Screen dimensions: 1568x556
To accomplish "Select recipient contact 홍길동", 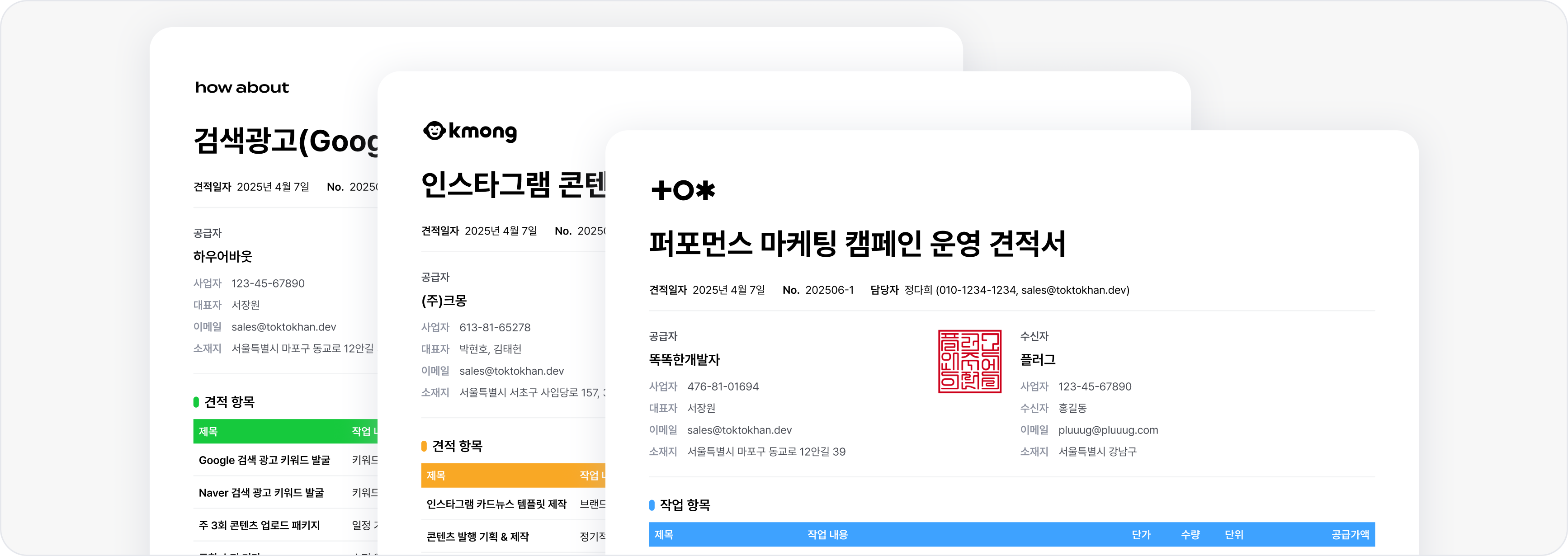I will [1072, 408].
